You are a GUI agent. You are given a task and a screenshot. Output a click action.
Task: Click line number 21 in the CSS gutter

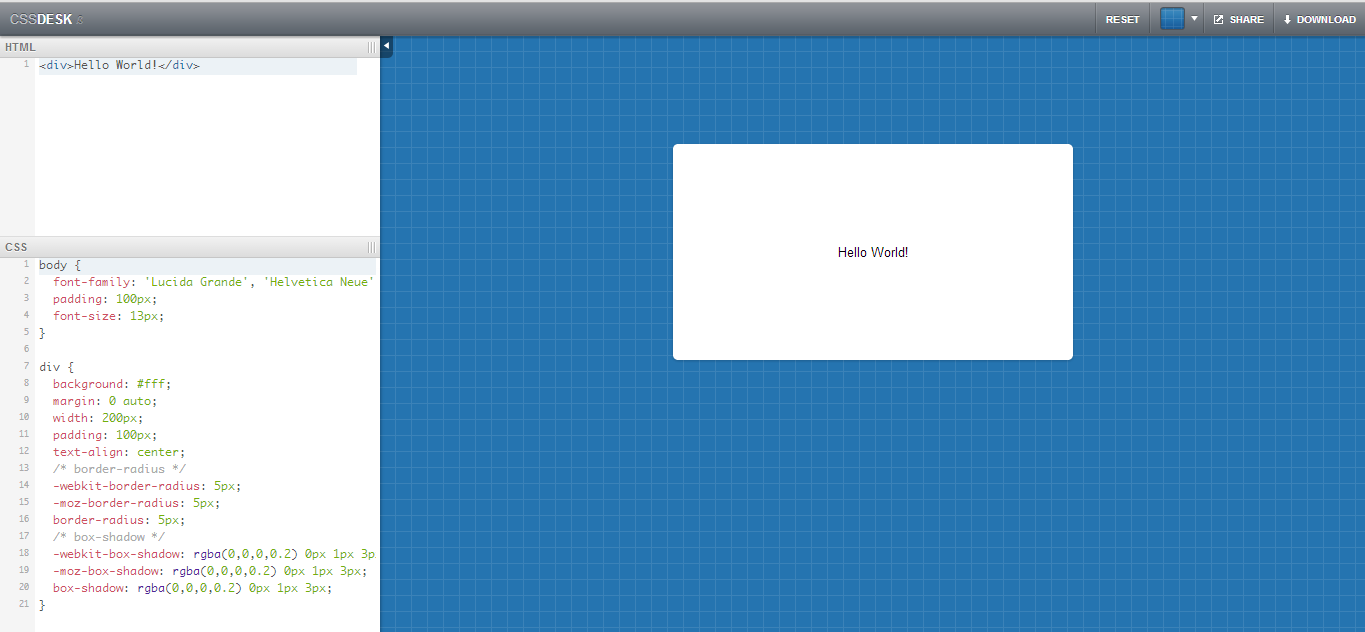pos(23,604)
